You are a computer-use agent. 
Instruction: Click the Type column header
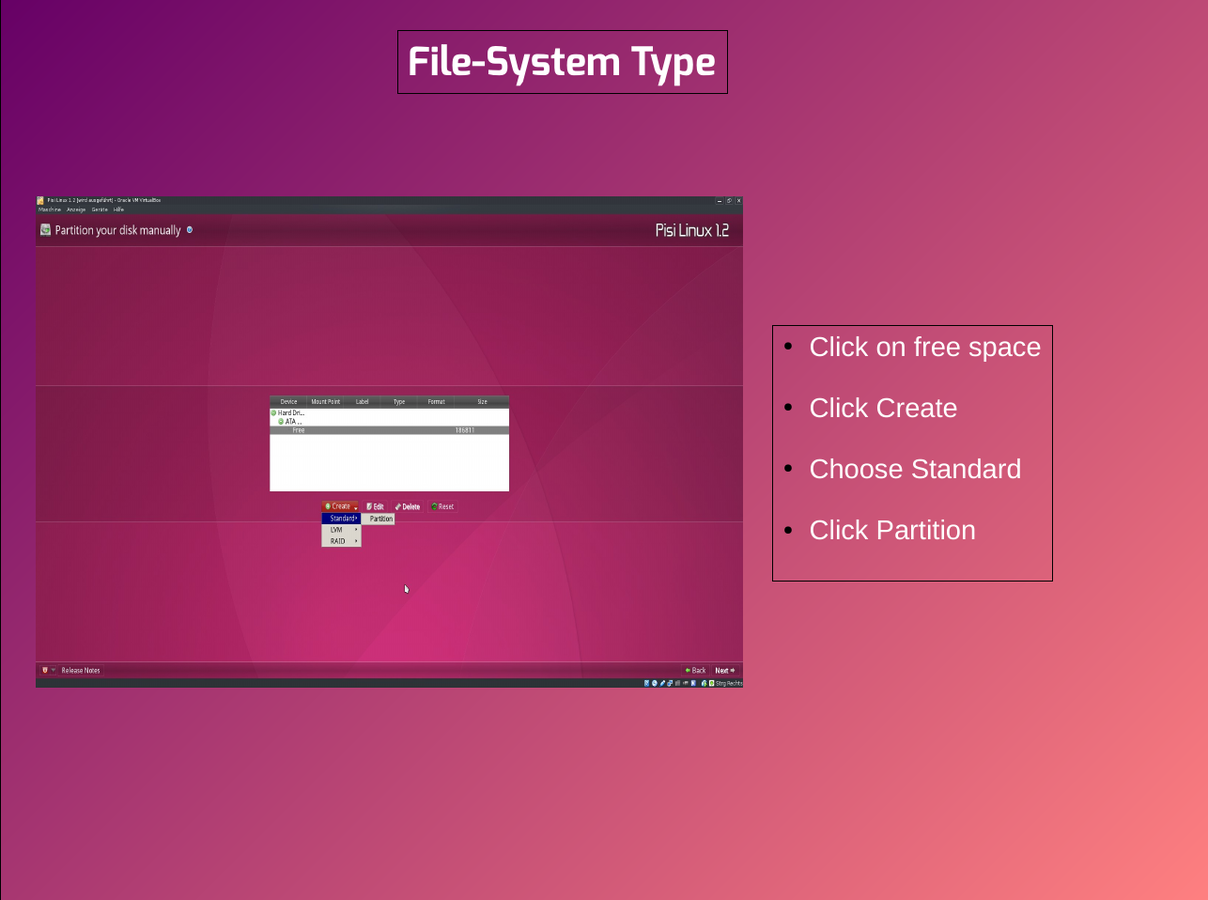(399, 402)
